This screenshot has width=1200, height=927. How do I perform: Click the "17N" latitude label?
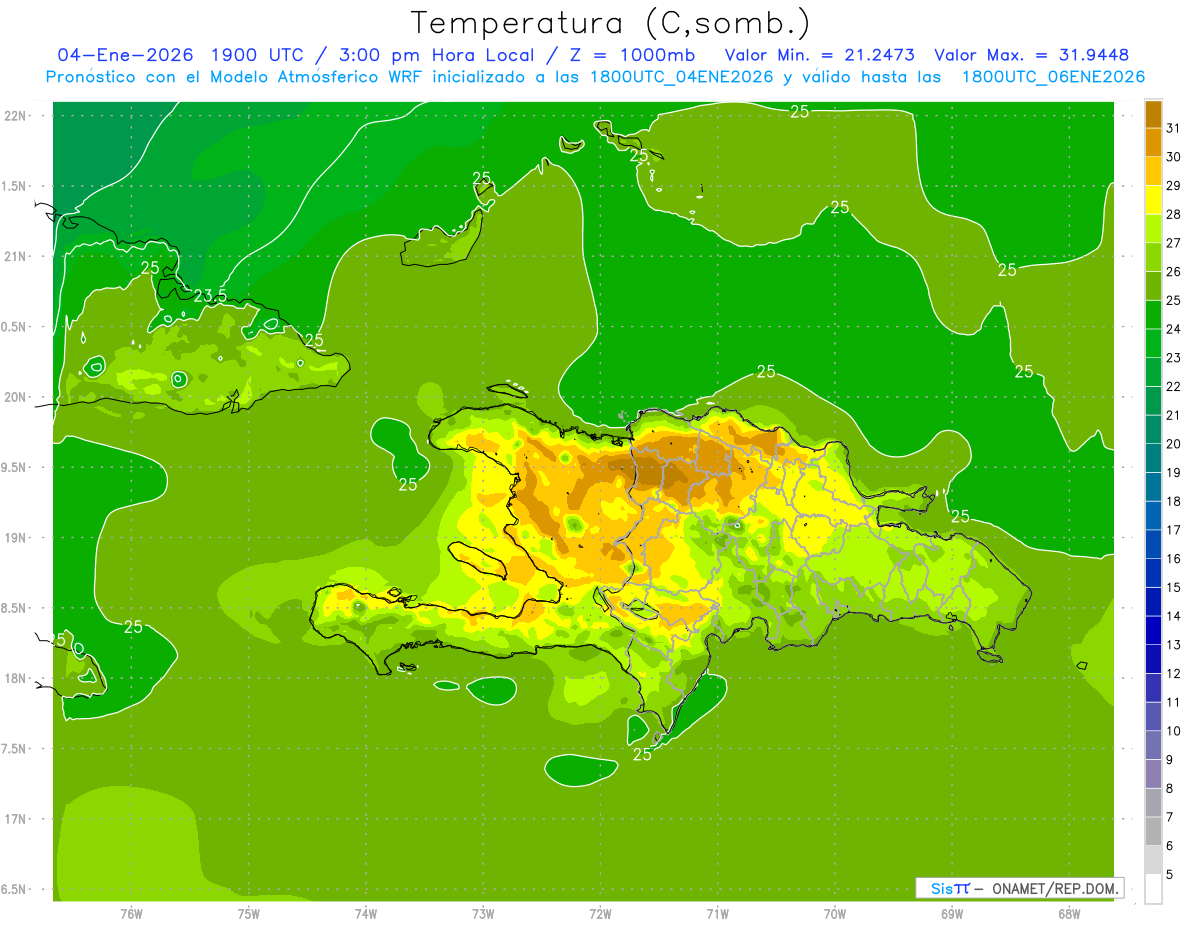tap(15, 819)
